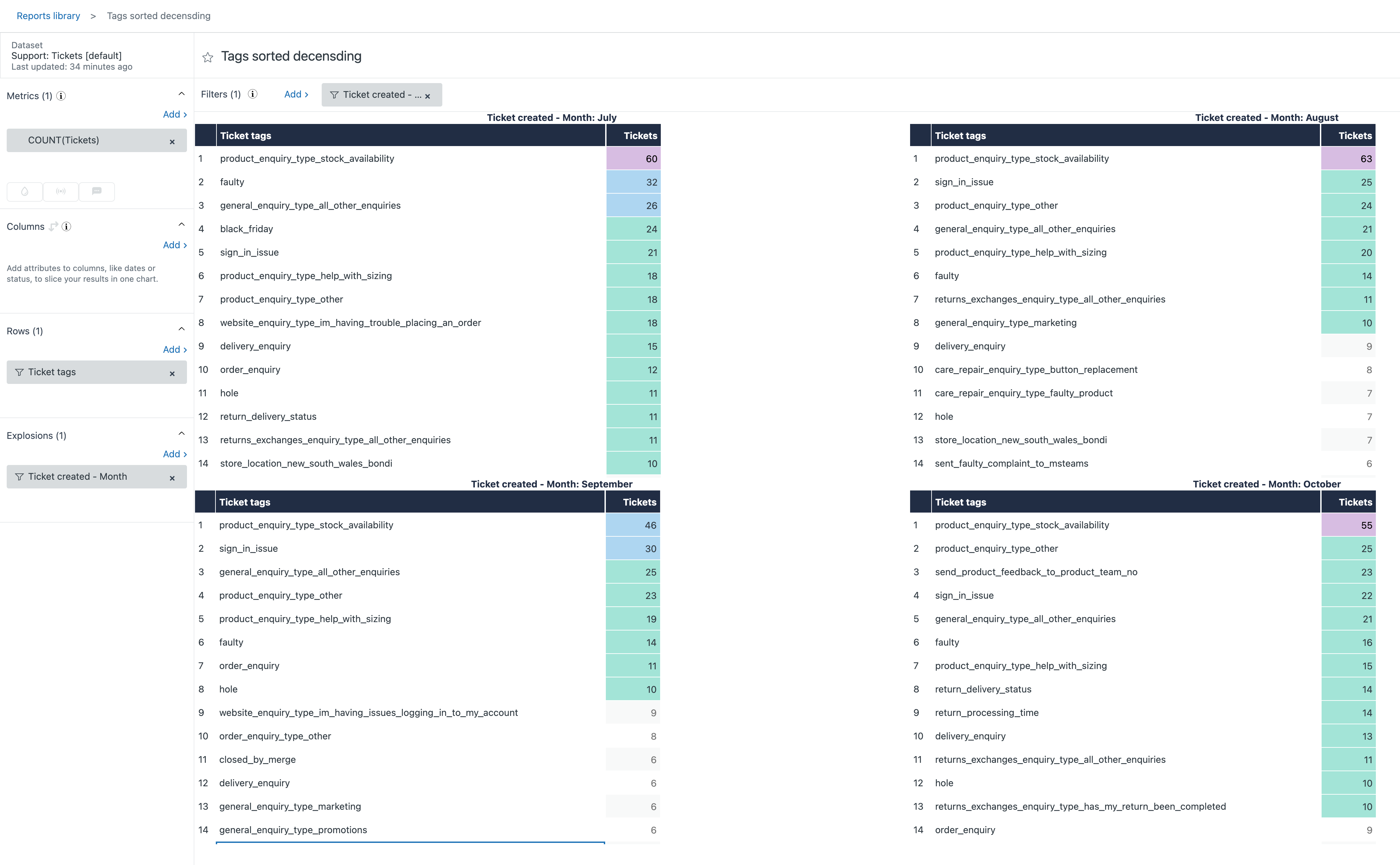Open the Metrics info tooltip icon
The image size is (1400, 865).
[61, 96]
